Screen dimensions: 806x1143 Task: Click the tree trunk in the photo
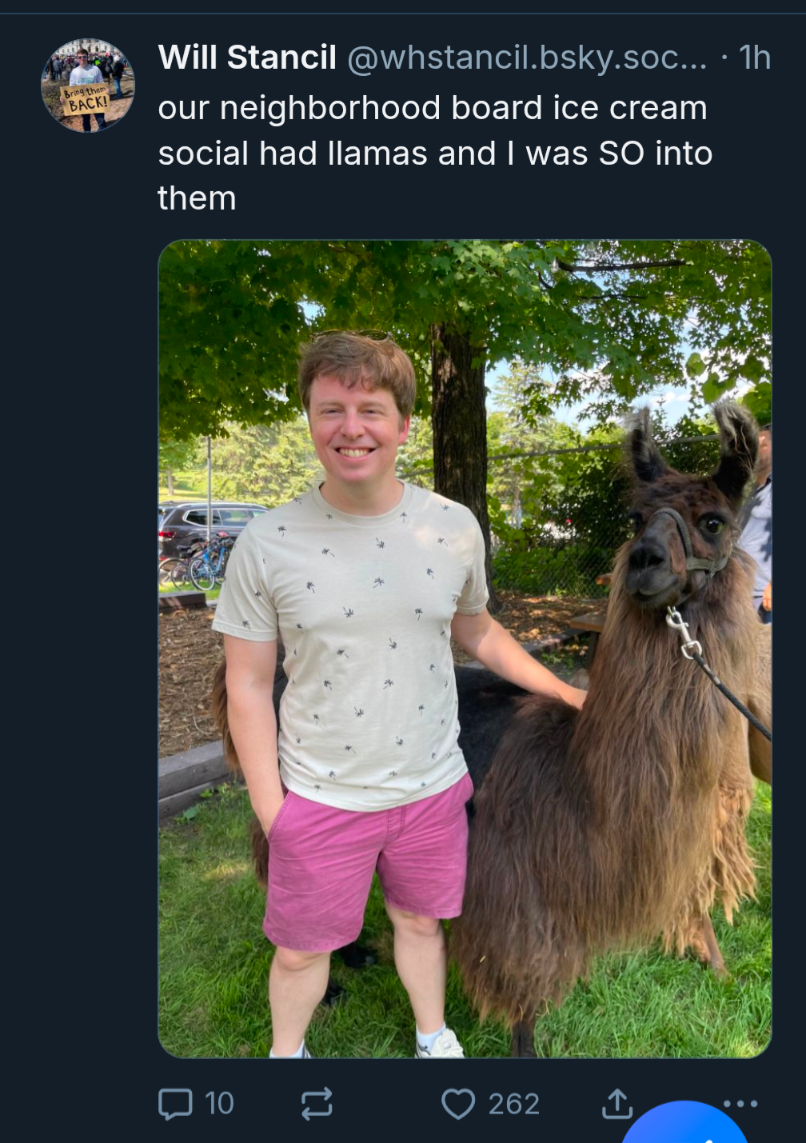click(x=459, y=437)
